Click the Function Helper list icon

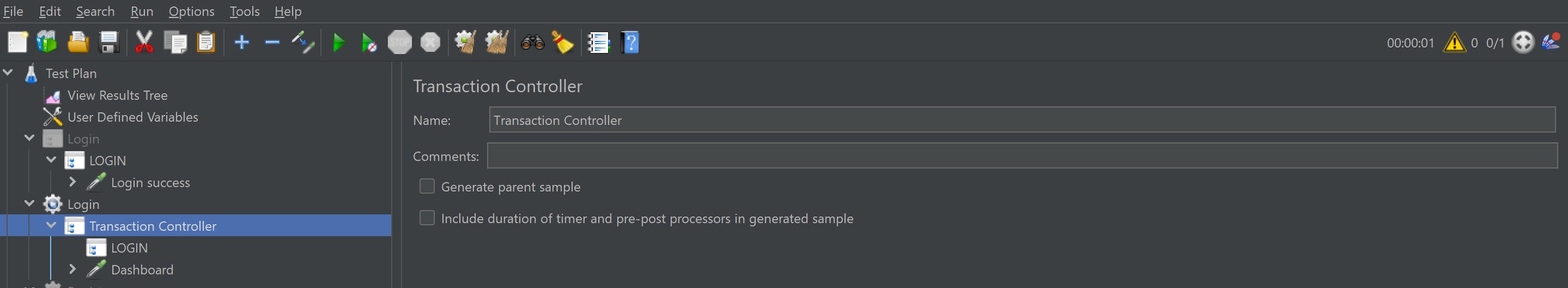(x=598, y=43)
